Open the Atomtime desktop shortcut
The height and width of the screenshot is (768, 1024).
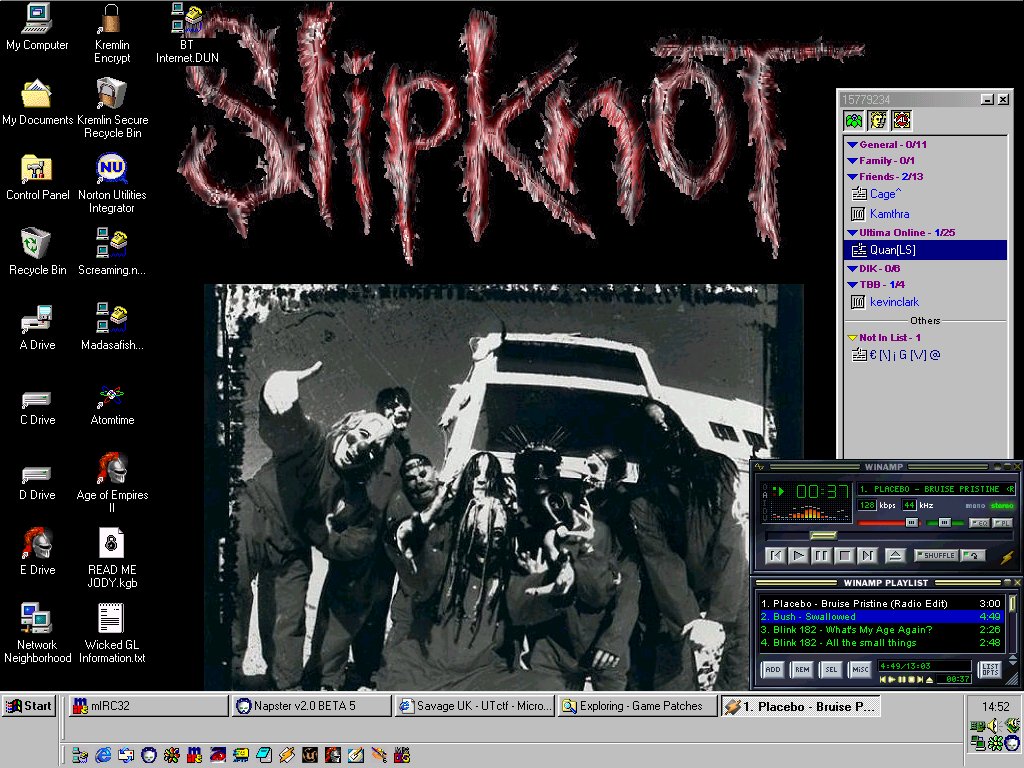(112, 396)
